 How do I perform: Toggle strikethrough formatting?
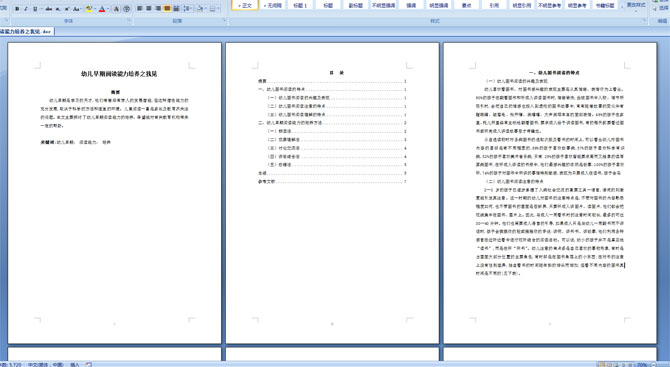(48, 9)
